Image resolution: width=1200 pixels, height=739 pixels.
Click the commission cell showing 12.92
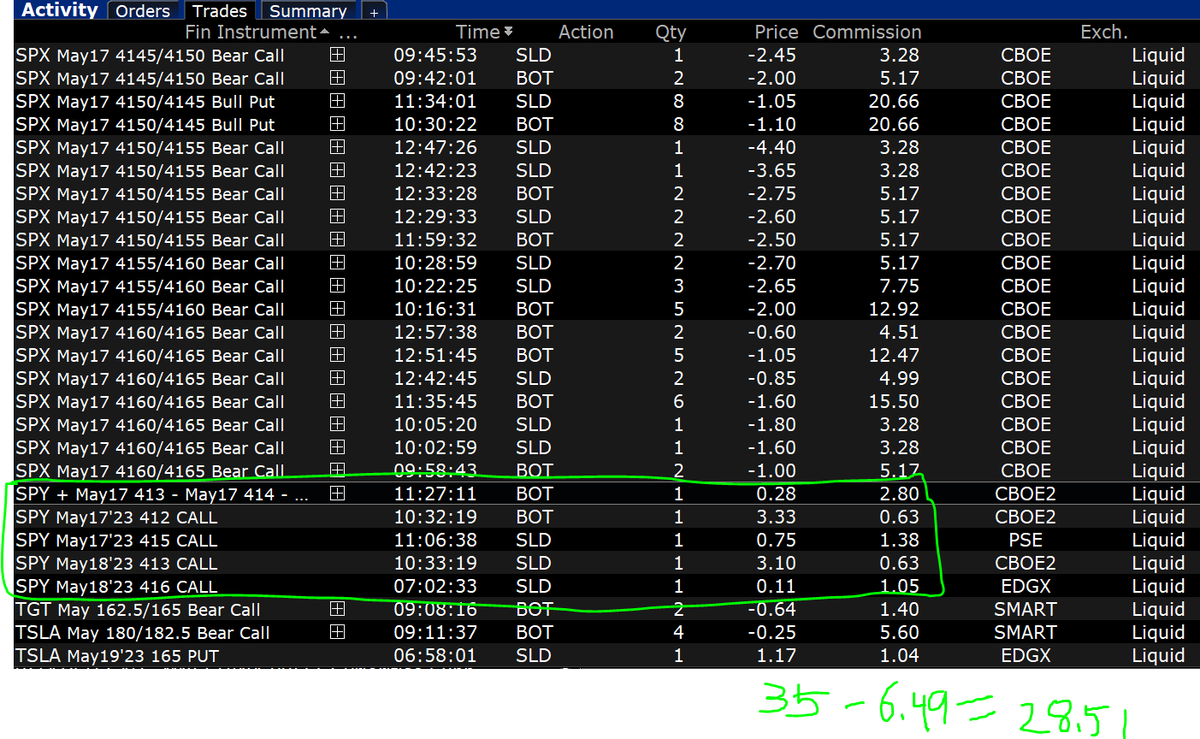click(x=894, y=309)
